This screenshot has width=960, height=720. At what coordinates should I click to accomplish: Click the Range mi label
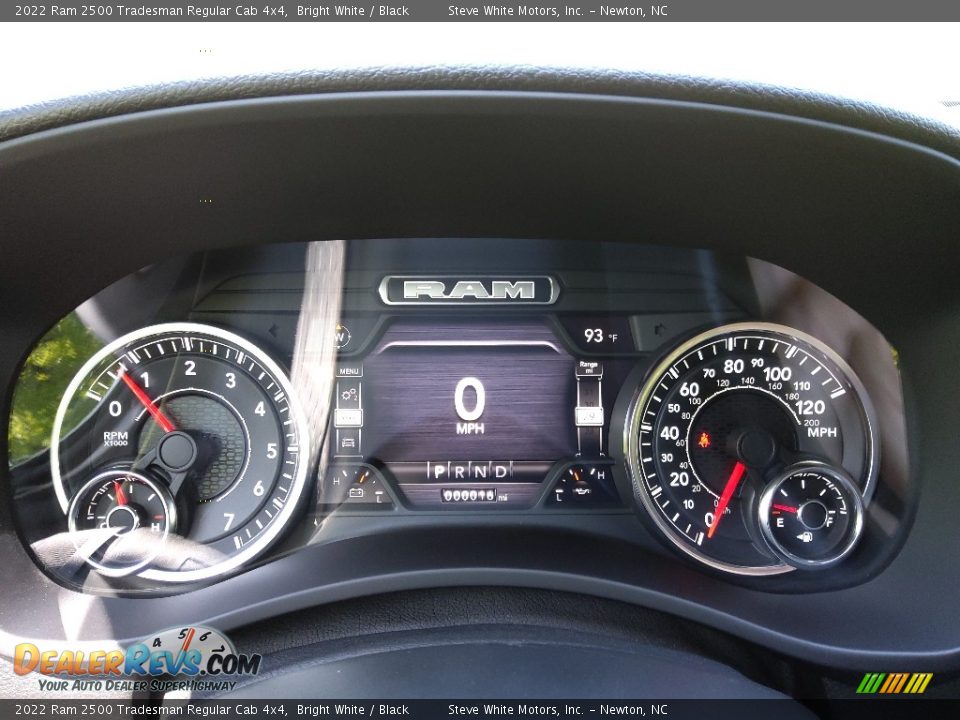point(588,367)
